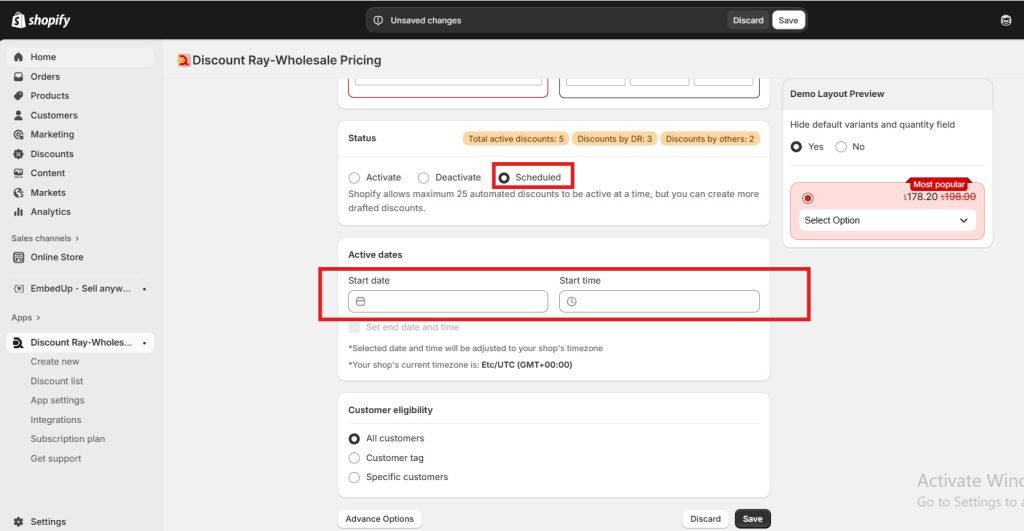Open Marketing via its sidebar icon
This screenshot has height=531, width=1024.
[x=19, y=135]
